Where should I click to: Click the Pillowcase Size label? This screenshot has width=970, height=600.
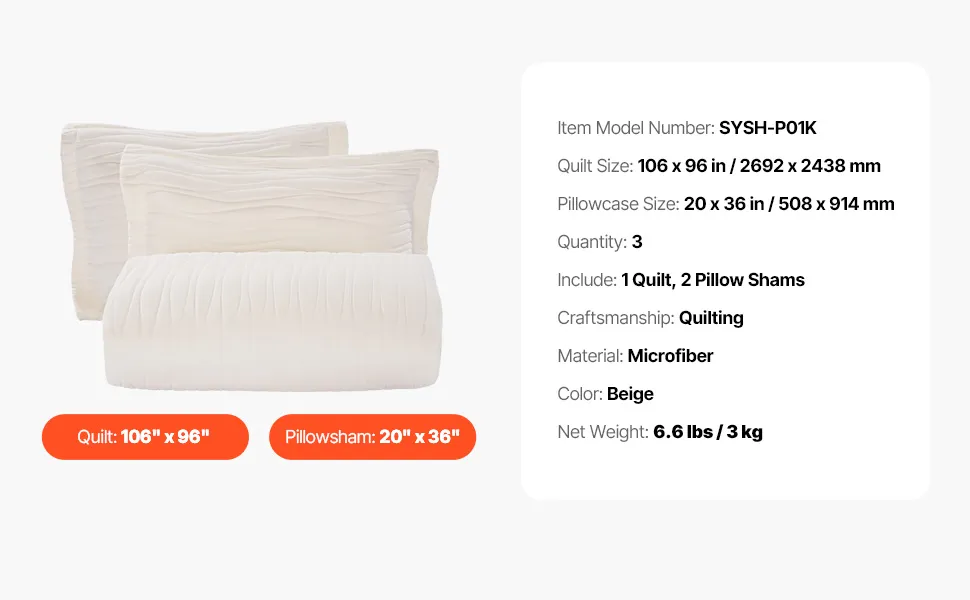coord(618,204)
